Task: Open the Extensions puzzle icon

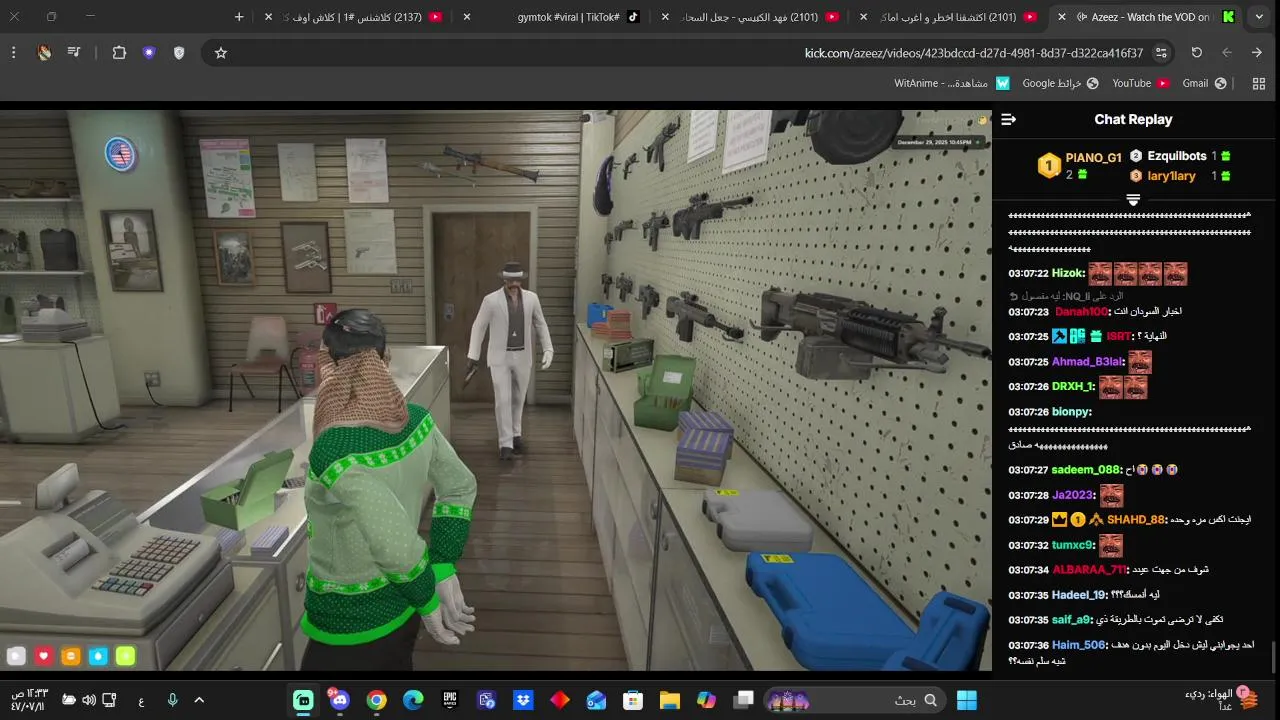Action: click(x=119, y=53)
